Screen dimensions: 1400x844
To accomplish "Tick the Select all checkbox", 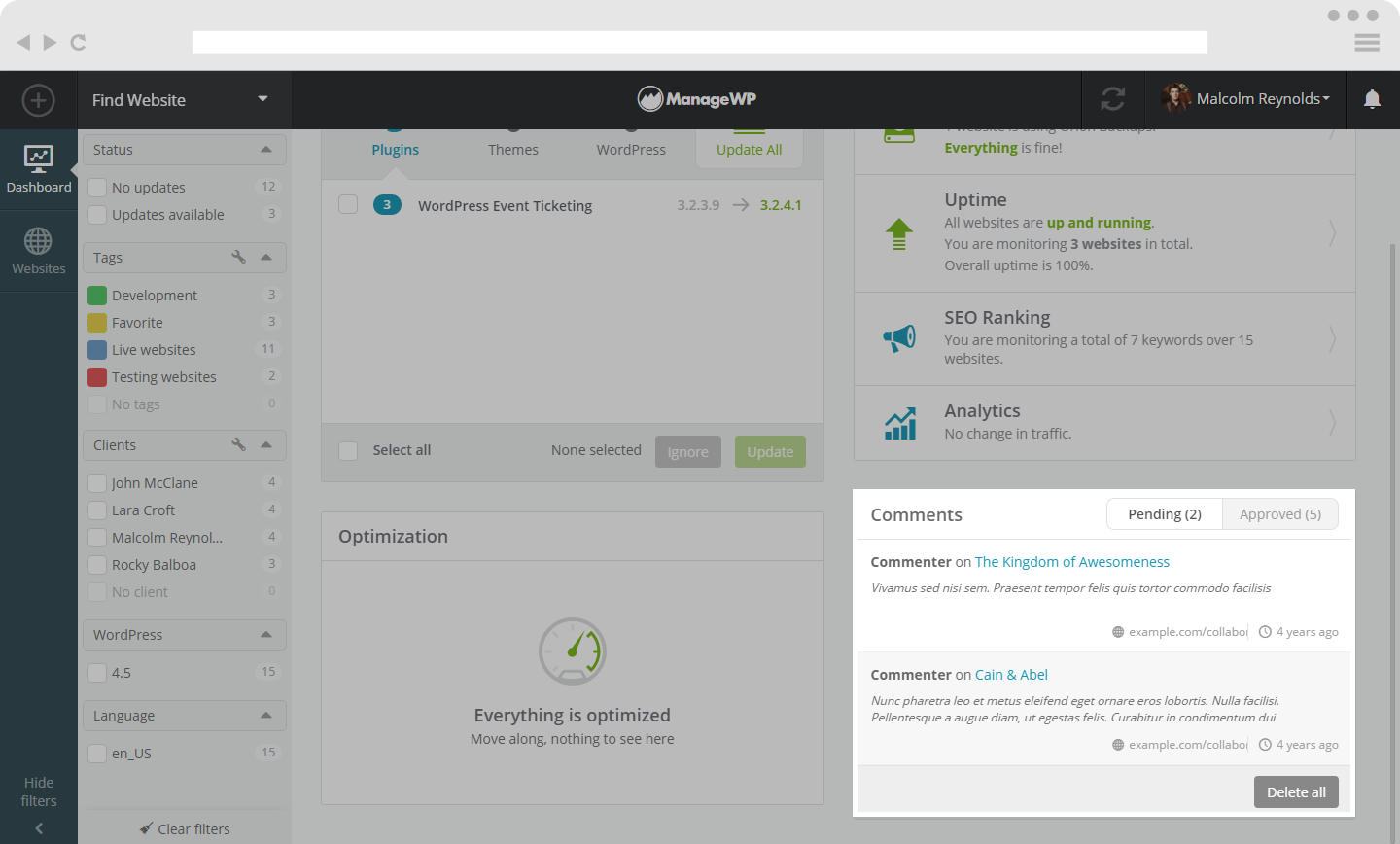I will point(348,450).
